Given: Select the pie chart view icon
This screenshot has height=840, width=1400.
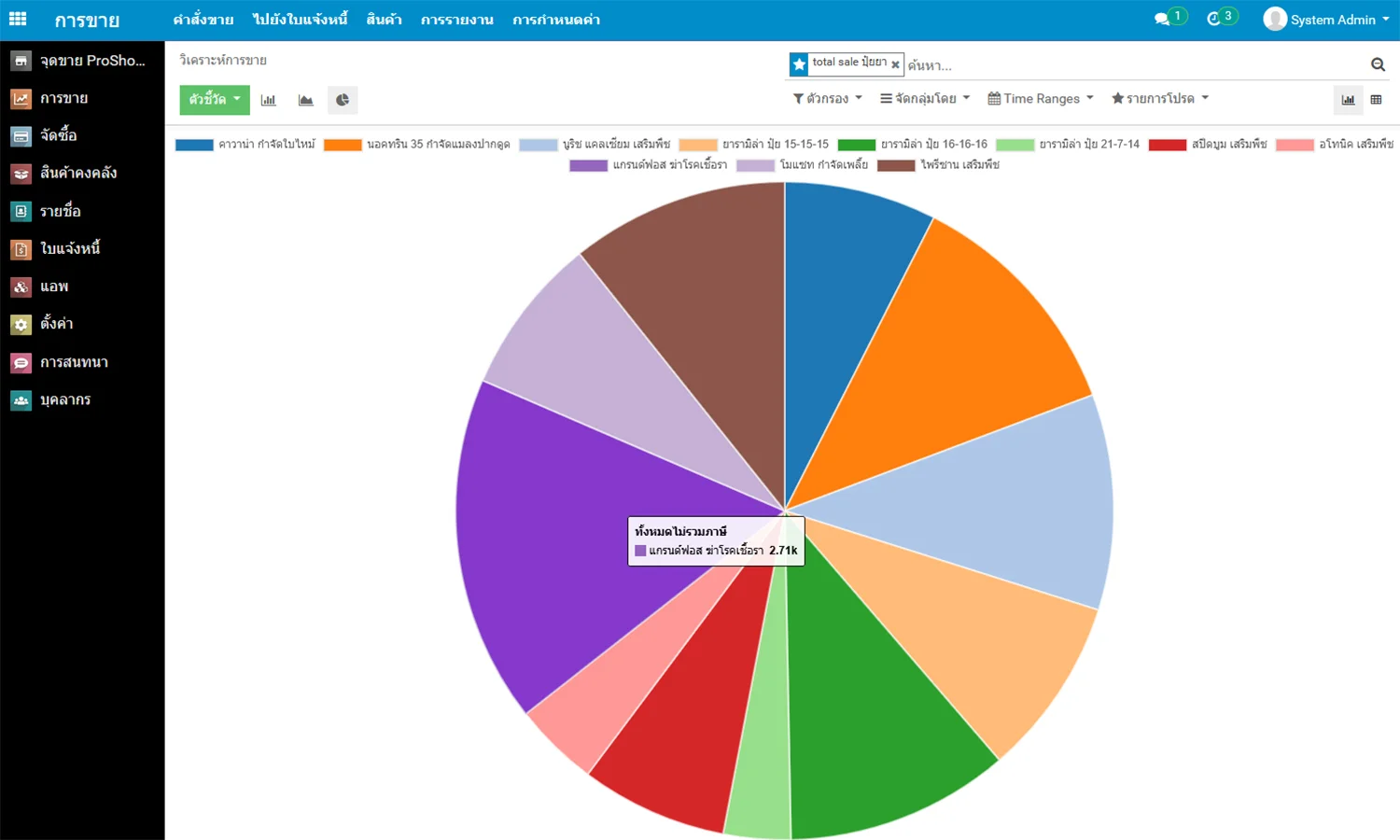Looking at the screenshot, I should click(343, 100).
